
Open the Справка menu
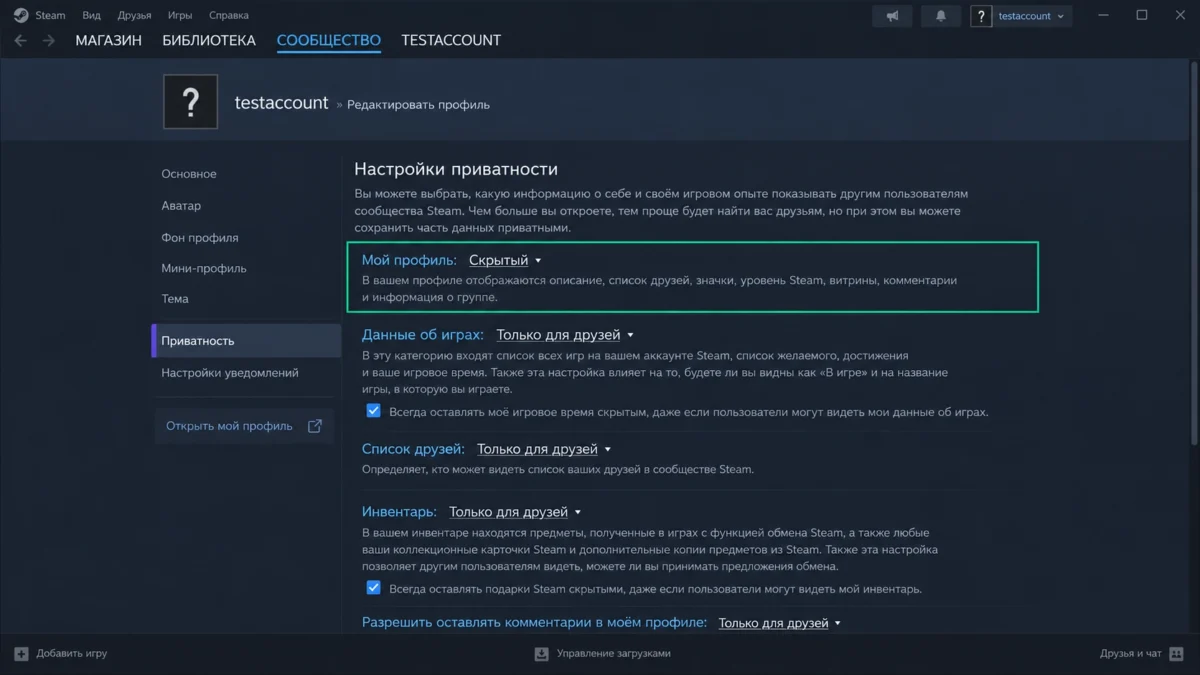(229, 16)
